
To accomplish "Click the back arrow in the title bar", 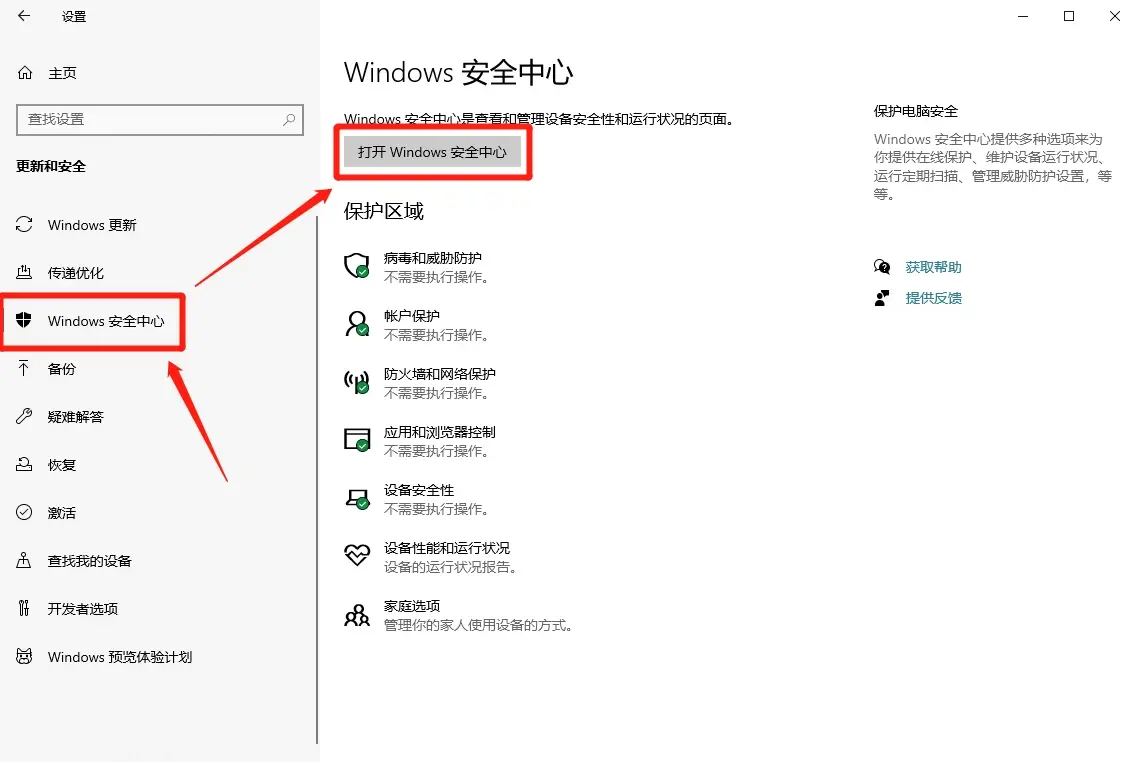I will (x=24, y=15).
